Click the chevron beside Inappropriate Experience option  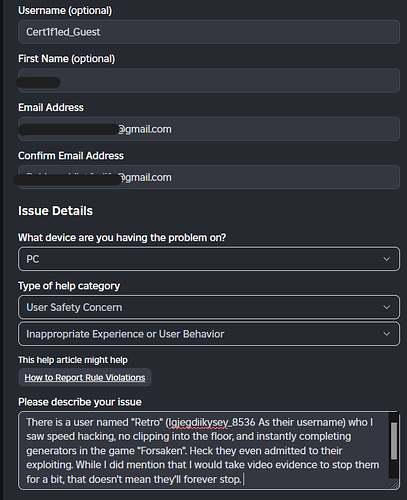pyautogui.click(x=387, y=334)
